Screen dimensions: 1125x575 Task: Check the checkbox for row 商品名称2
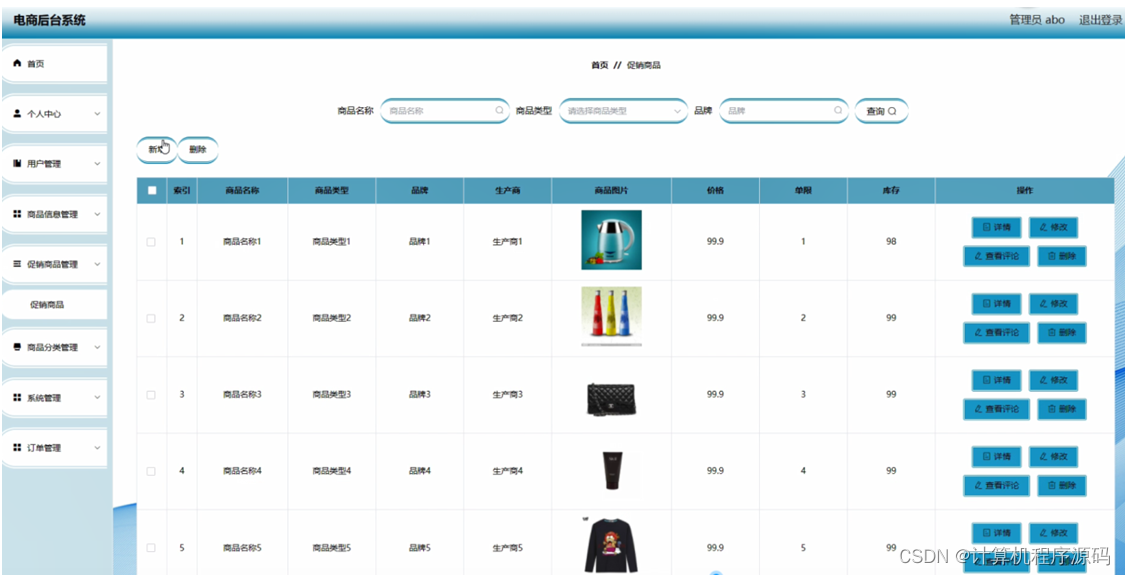pyautogui.click(x=151, y=318)
